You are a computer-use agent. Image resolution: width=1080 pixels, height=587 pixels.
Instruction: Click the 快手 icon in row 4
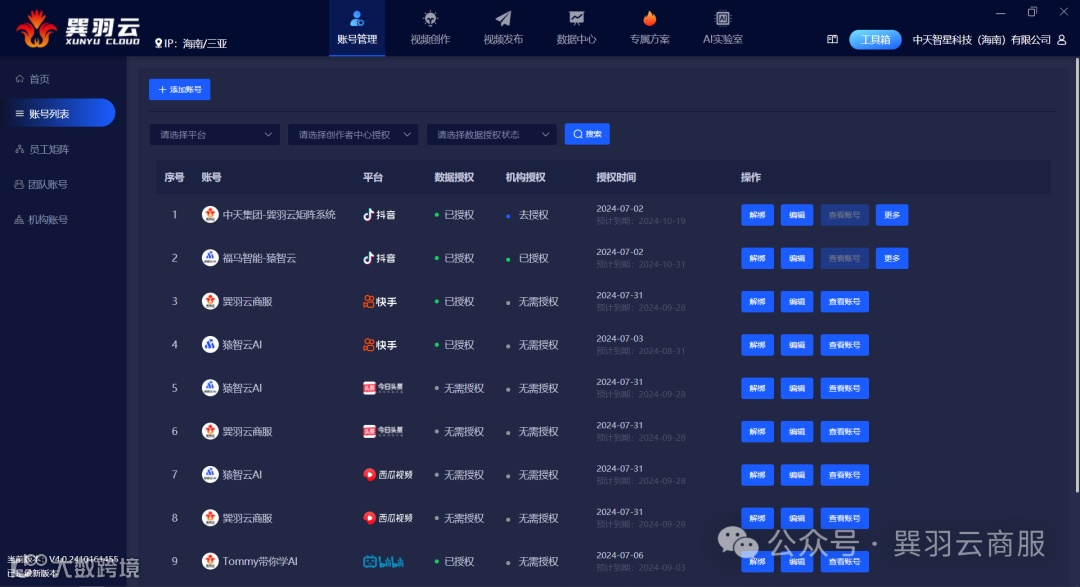(x=380, y=345)
